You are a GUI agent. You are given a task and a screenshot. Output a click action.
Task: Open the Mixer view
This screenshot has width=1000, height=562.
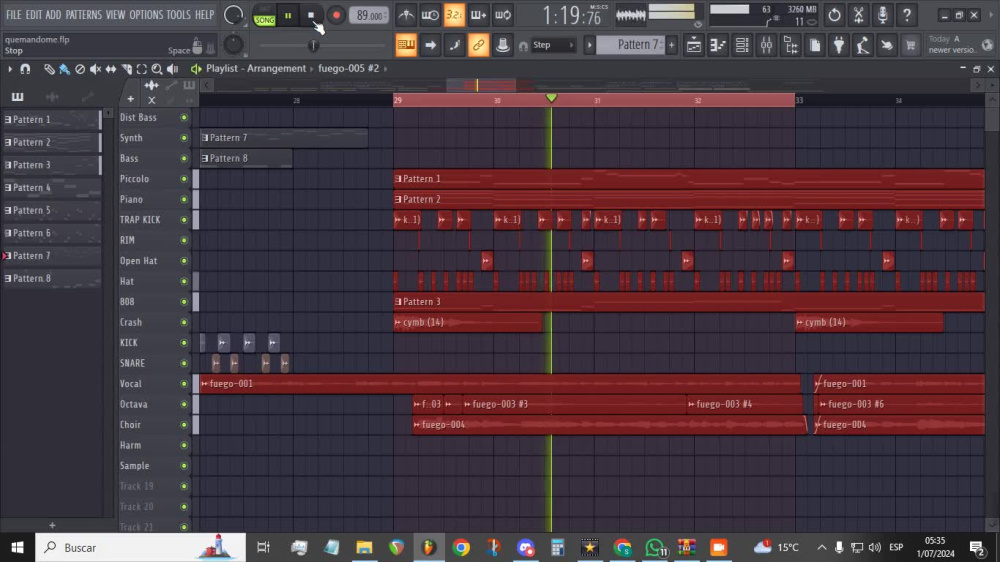766,45
